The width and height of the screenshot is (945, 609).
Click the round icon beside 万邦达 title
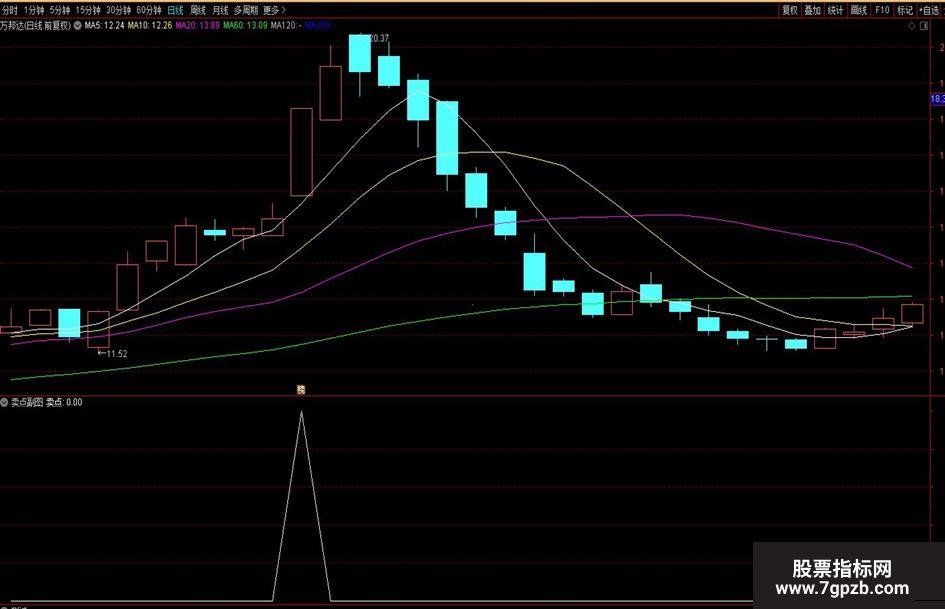78,26
